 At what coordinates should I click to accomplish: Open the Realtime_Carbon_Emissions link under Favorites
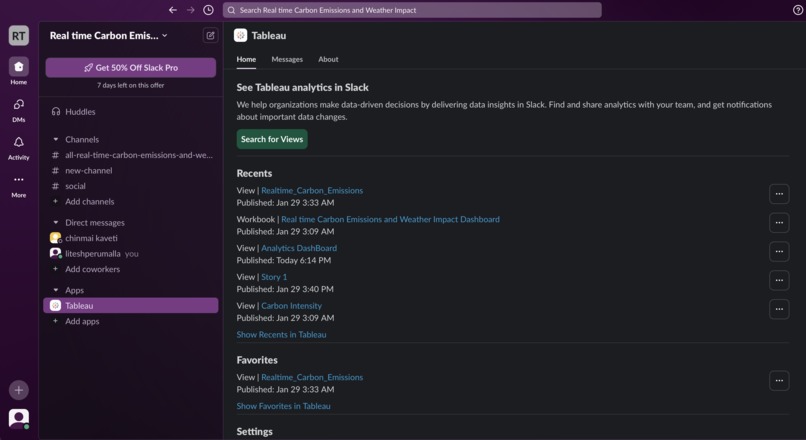click(312, 377)
